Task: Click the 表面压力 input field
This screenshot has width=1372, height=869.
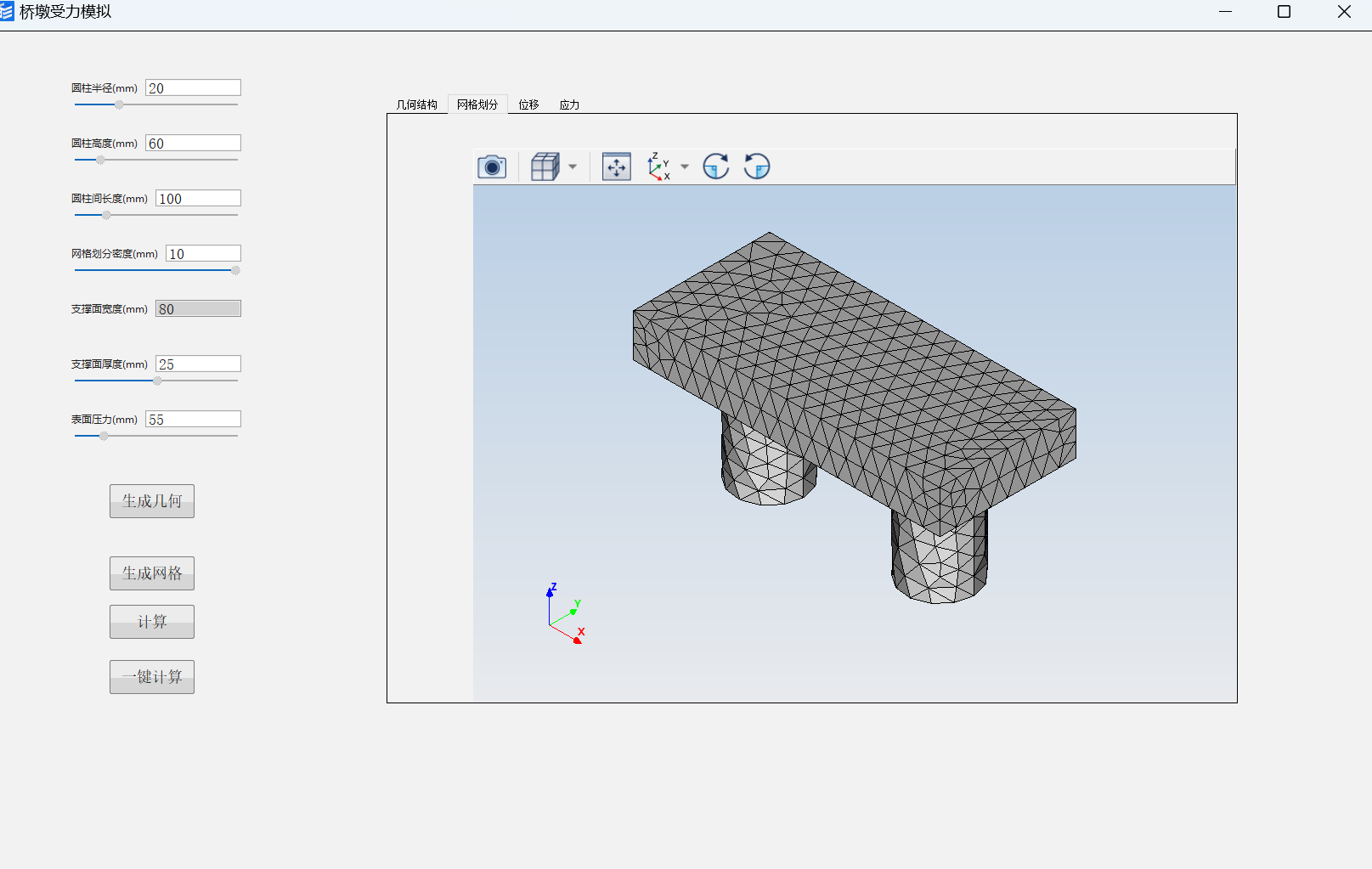Action: 193,419
